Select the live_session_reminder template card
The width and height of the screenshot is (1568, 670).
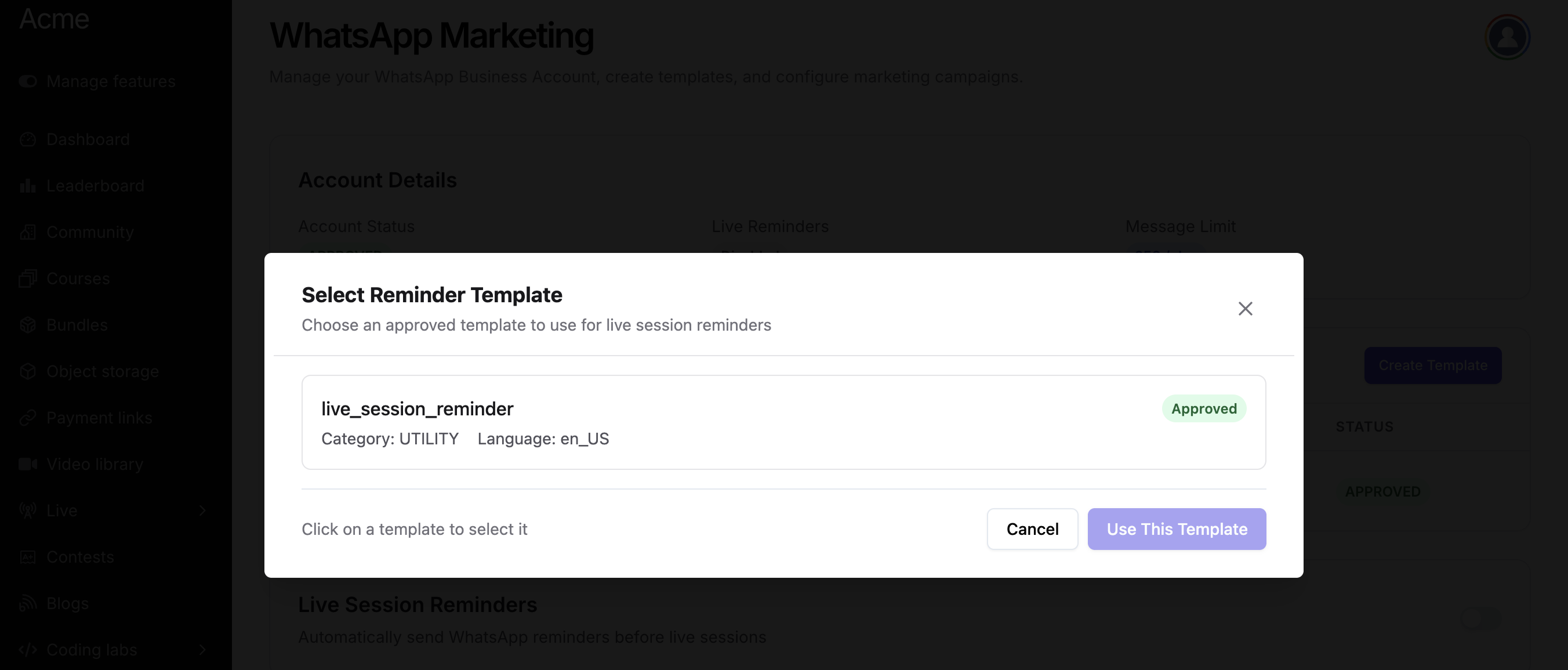coord(783,422)
